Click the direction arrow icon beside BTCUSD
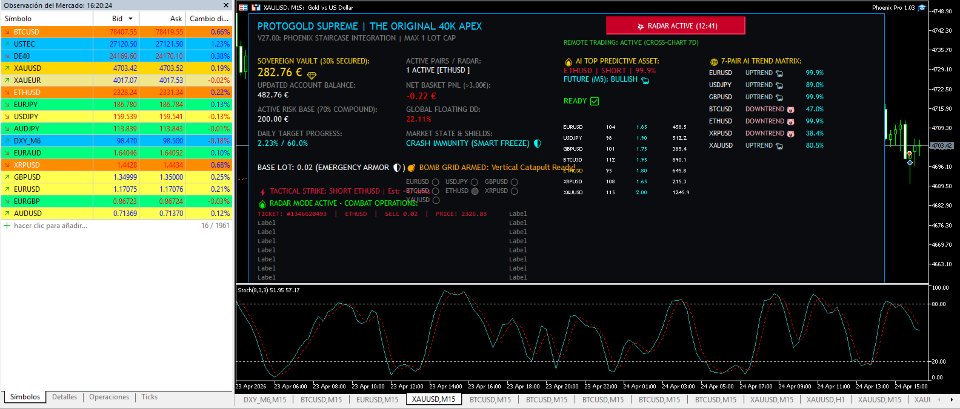Image resolution: width=960 pixels, height=409 pixels. click(7, 32)
